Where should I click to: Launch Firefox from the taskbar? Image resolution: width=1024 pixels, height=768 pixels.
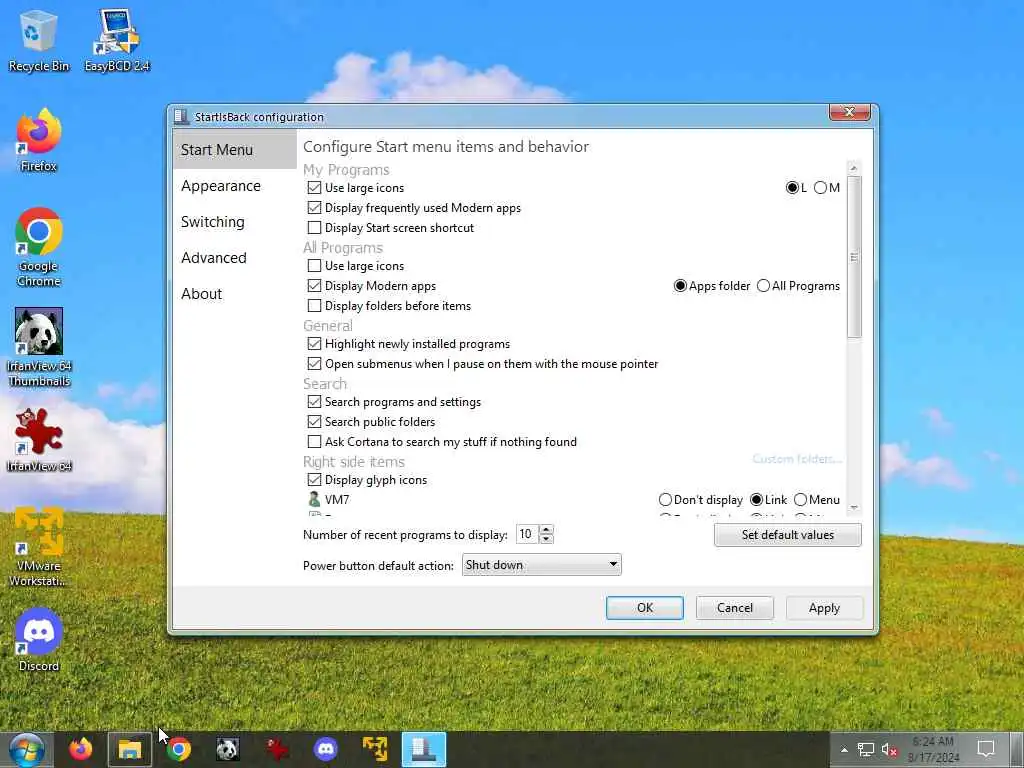(81, 750)
